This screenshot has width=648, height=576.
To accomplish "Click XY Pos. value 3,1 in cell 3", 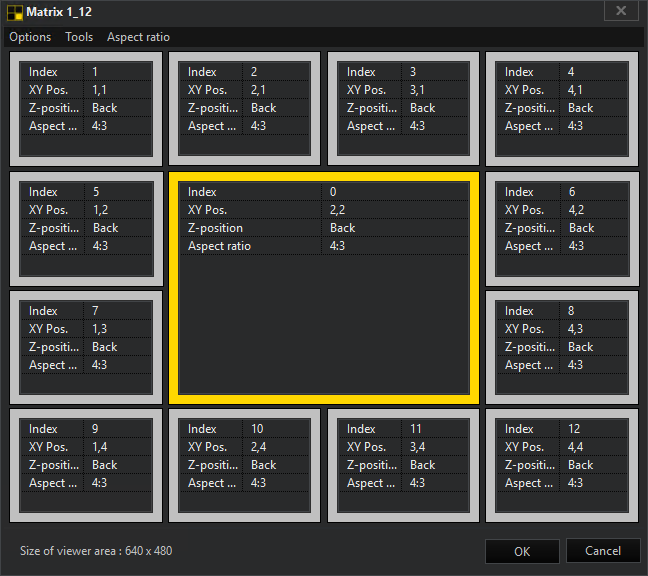I will [417, 90].
